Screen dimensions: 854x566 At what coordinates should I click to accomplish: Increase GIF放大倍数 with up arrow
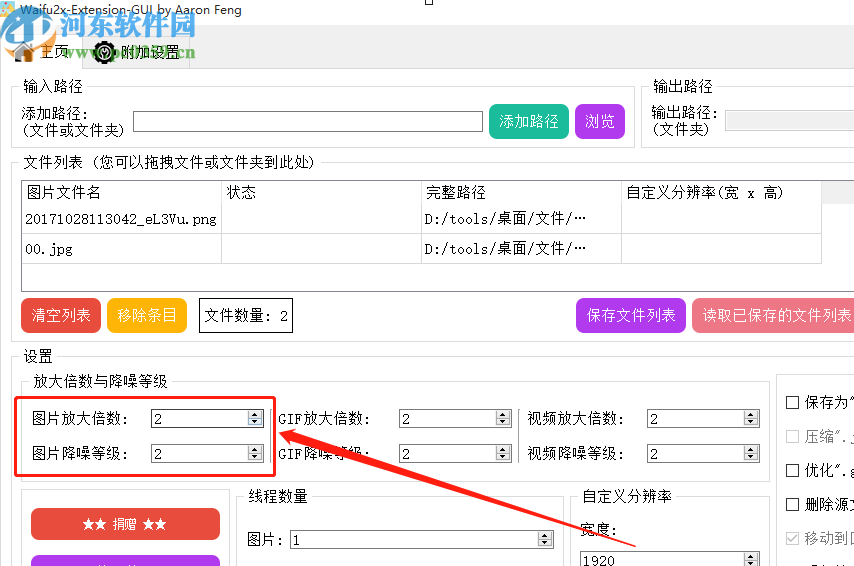[503, 415]
